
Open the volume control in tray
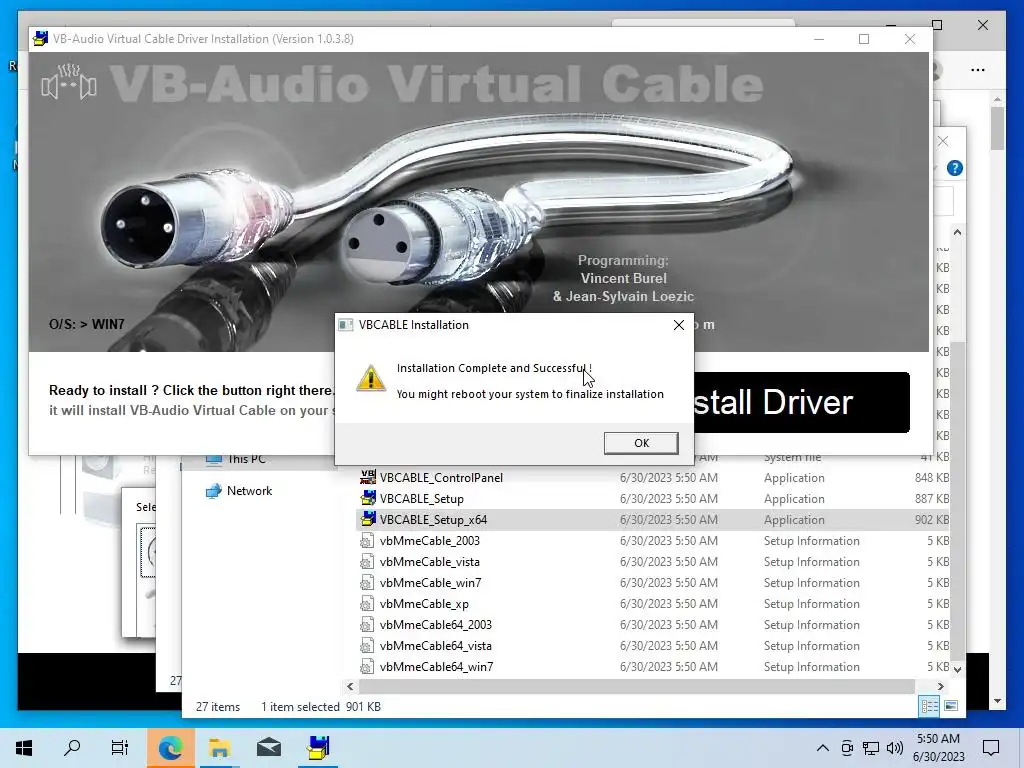click(895, 748)
